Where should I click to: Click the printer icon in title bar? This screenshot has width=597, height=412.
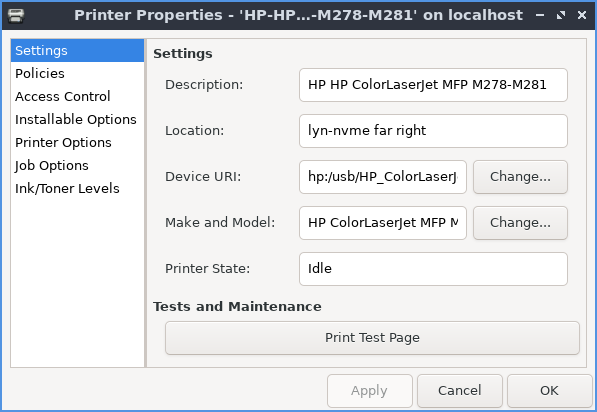16,15
